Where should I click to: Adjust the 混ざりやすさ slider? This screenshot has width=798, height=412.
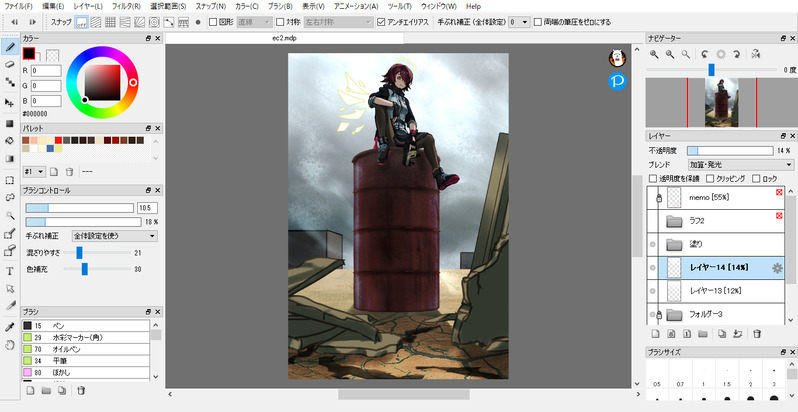coord(97,252)
